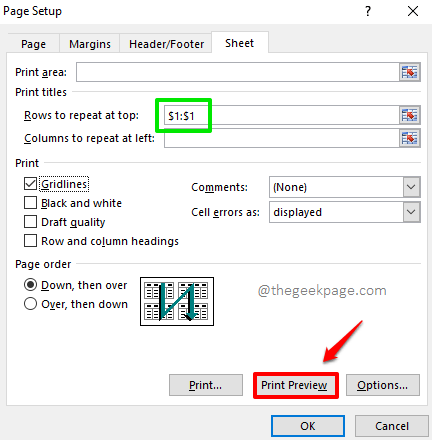Open the Header/Footer tab
The image size is (432, 440).
click(166, 44)
